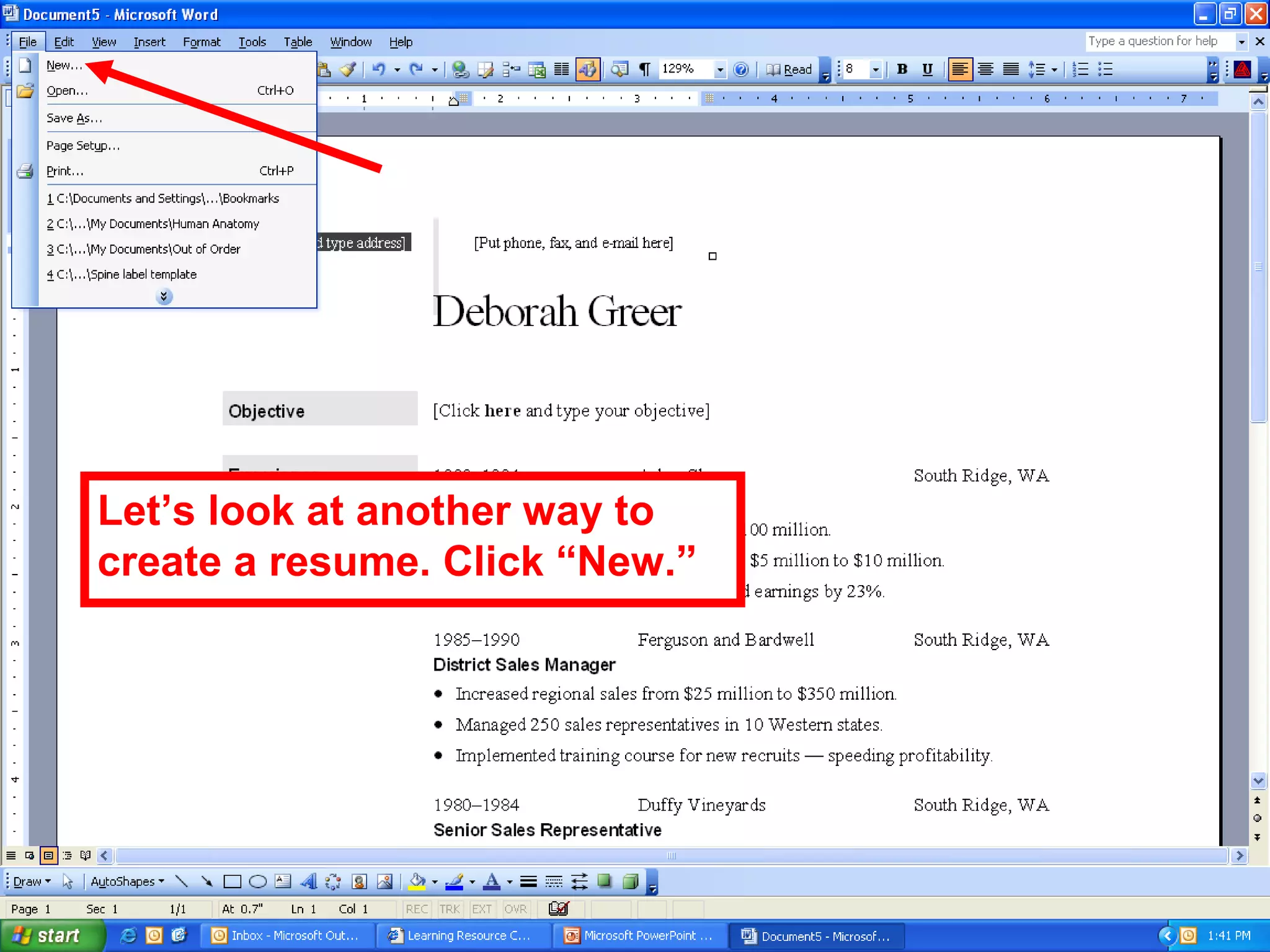Click the Numbering list icon
This screenshot has height=952, width=1270.
tap(1080, 69)
